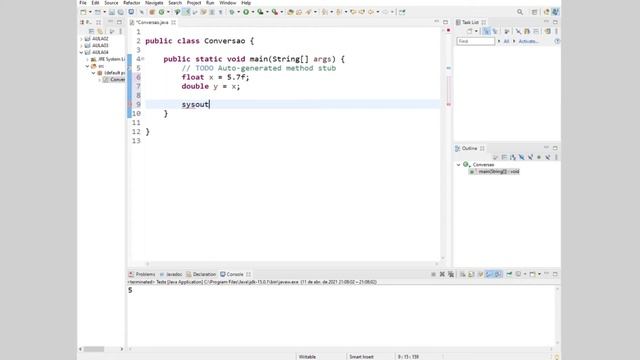Switch to the Javadoc tab

pyautogui.click(x=171, y=274)
